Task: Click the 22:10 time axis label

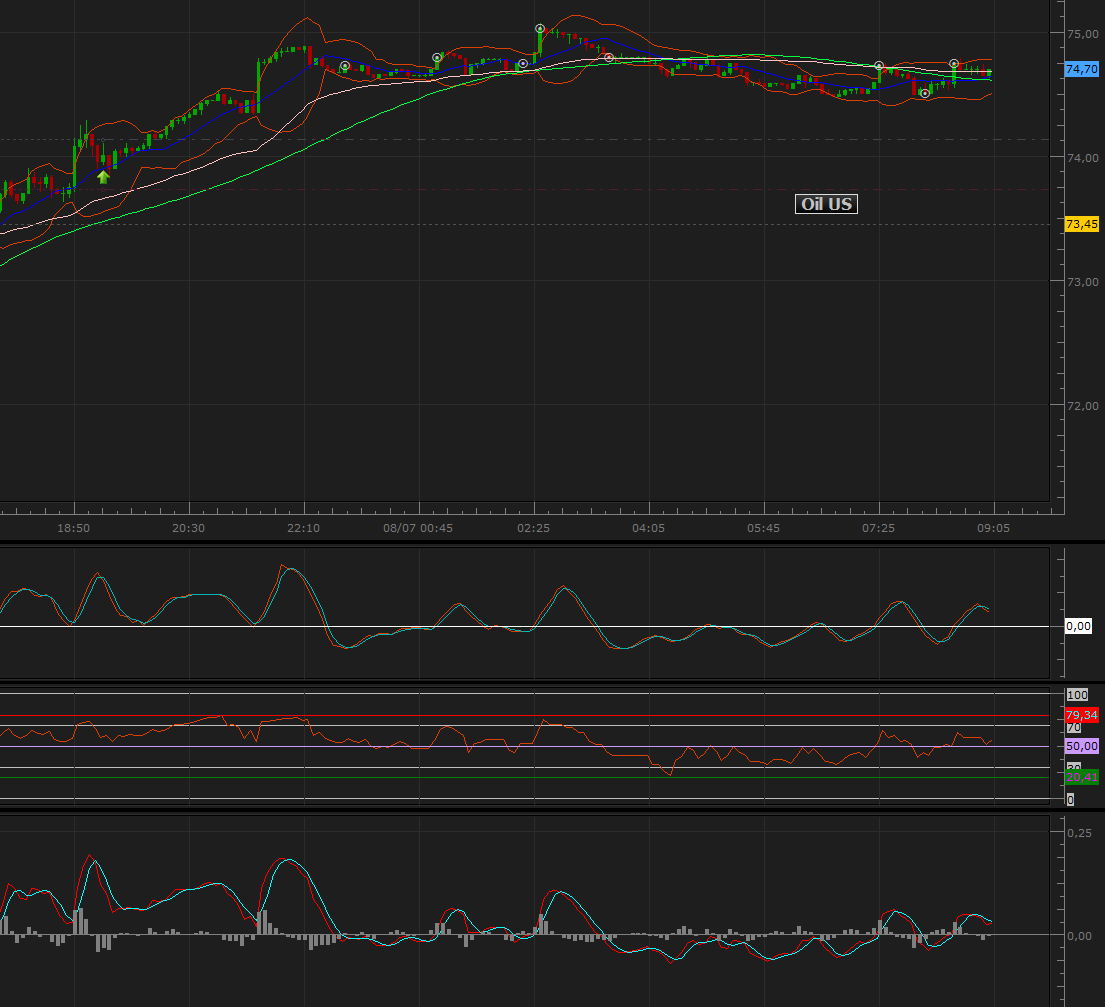Action: click(x=304, y=528)
